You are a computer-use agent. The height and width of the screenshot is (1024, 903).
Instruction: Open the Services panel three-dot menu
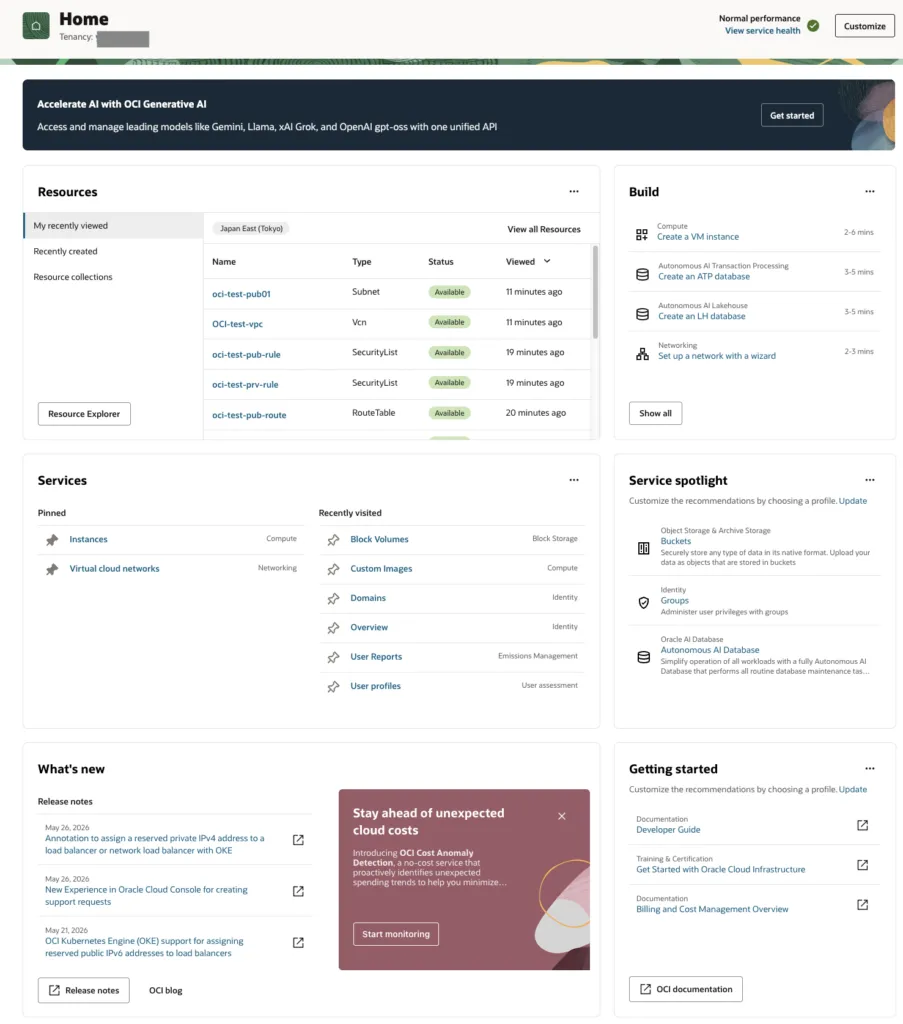pos(574,480)
